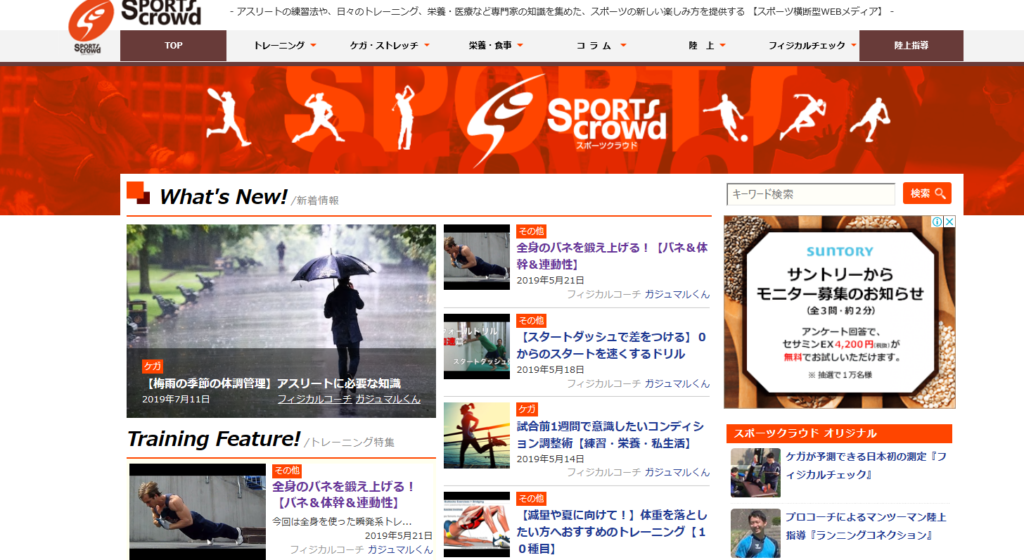Open the rainy season featured article image
The height and width of the screenshot is (560, 1024).
pyautogui.click(x=281, y=321)
